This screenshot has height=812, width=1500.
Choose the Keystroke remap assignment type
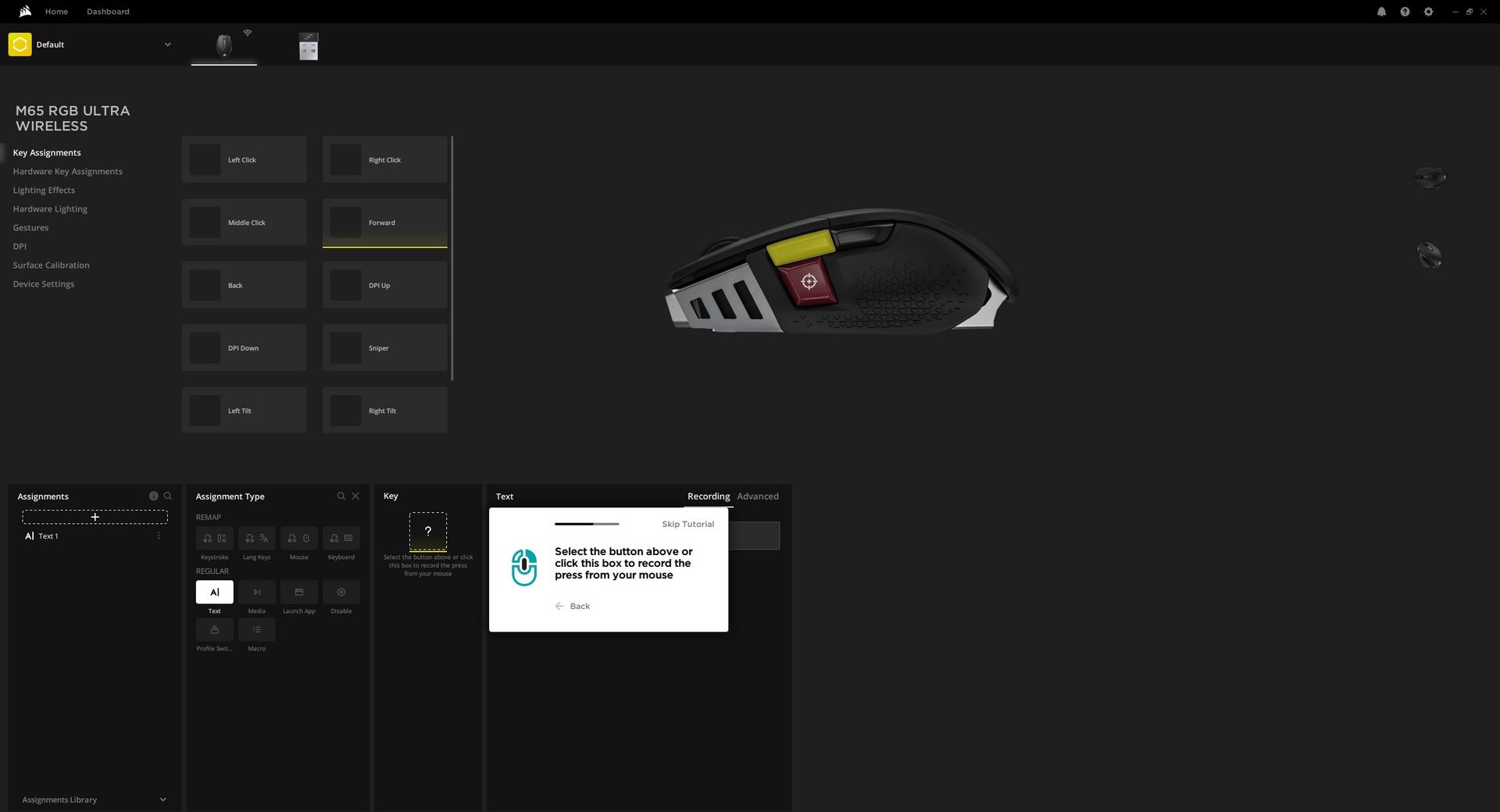point(214,538)
